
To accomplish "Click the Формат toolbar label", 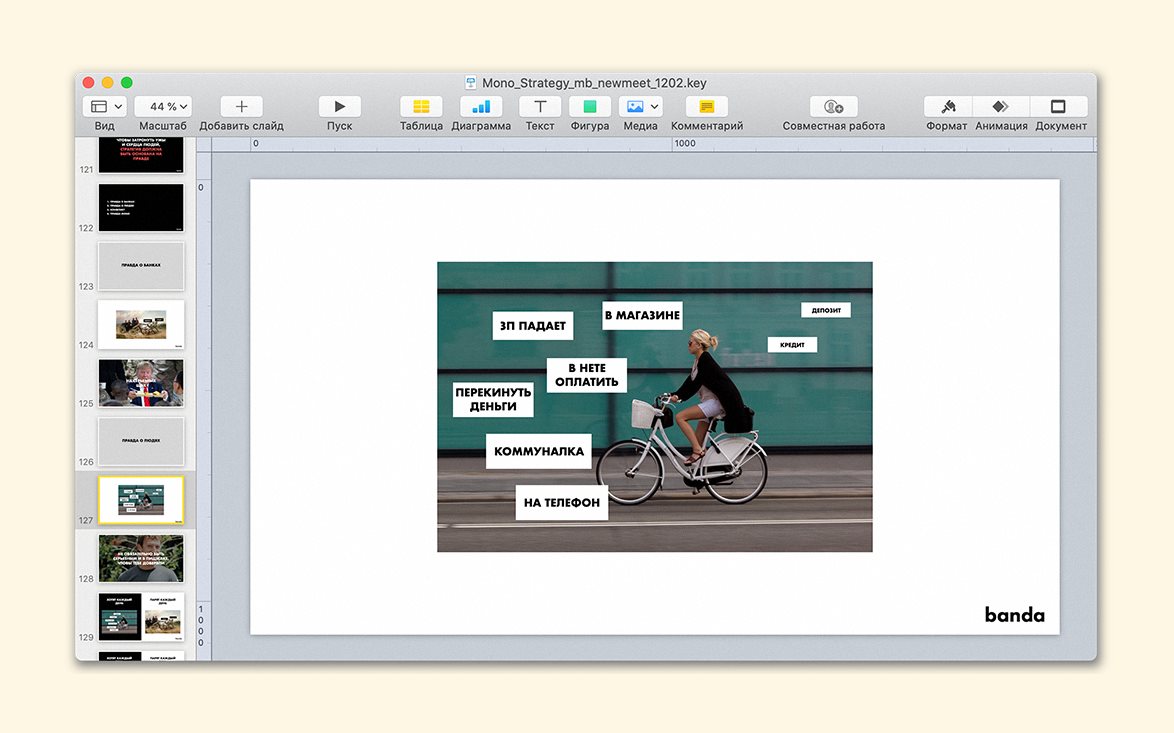I will pyautogui.click(x=946, y=126).
